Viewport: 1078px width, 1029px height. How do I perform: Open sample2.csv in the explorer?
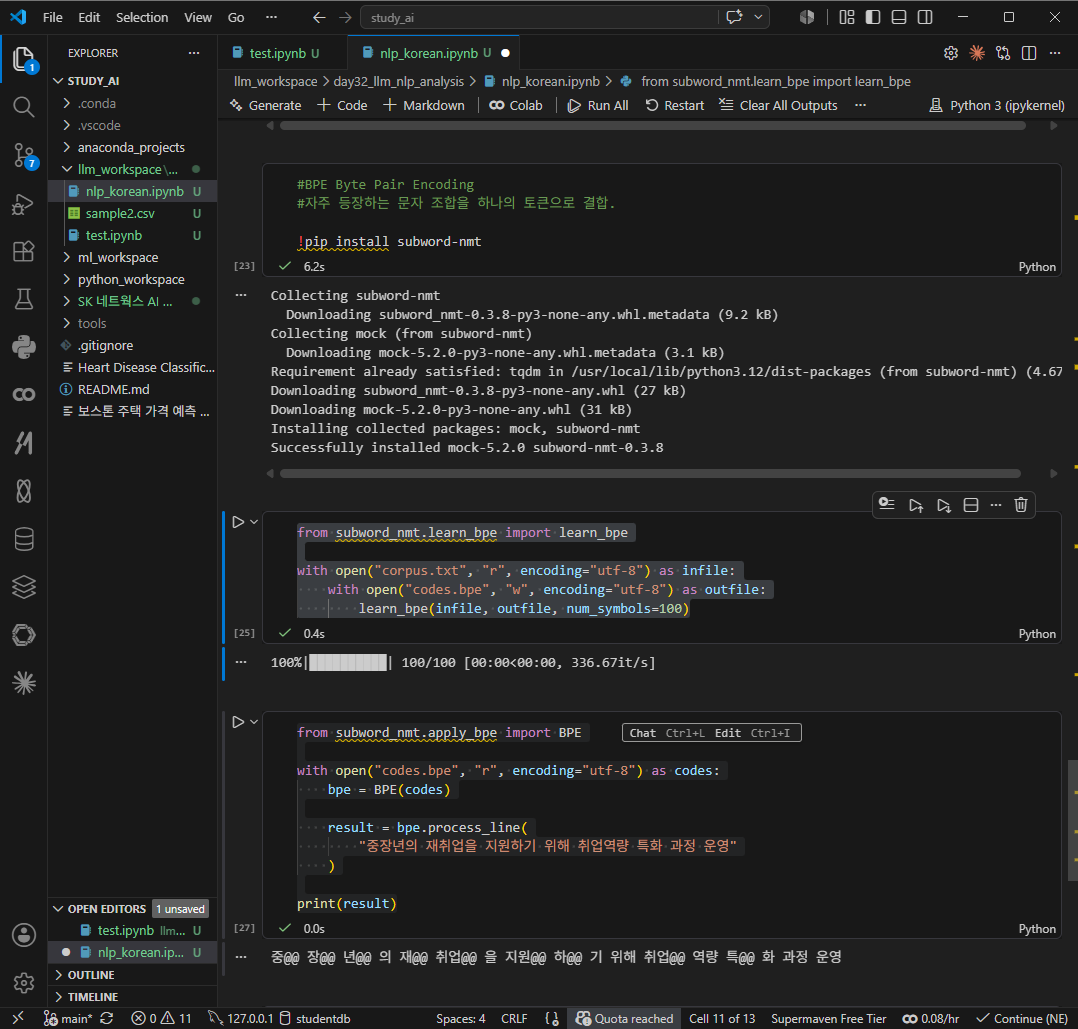coord(120,213)
